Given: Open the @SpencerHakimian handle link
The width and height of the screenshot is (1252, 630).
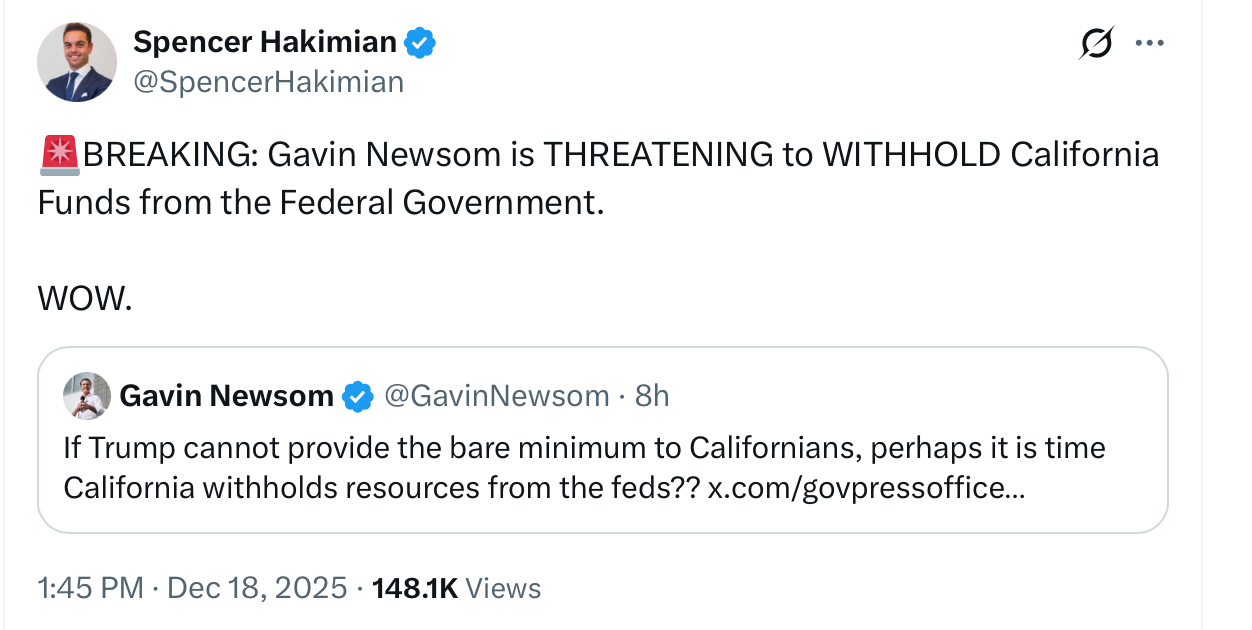Looking at the screenshot, I should pyautogui.click(x=268, y=81).
